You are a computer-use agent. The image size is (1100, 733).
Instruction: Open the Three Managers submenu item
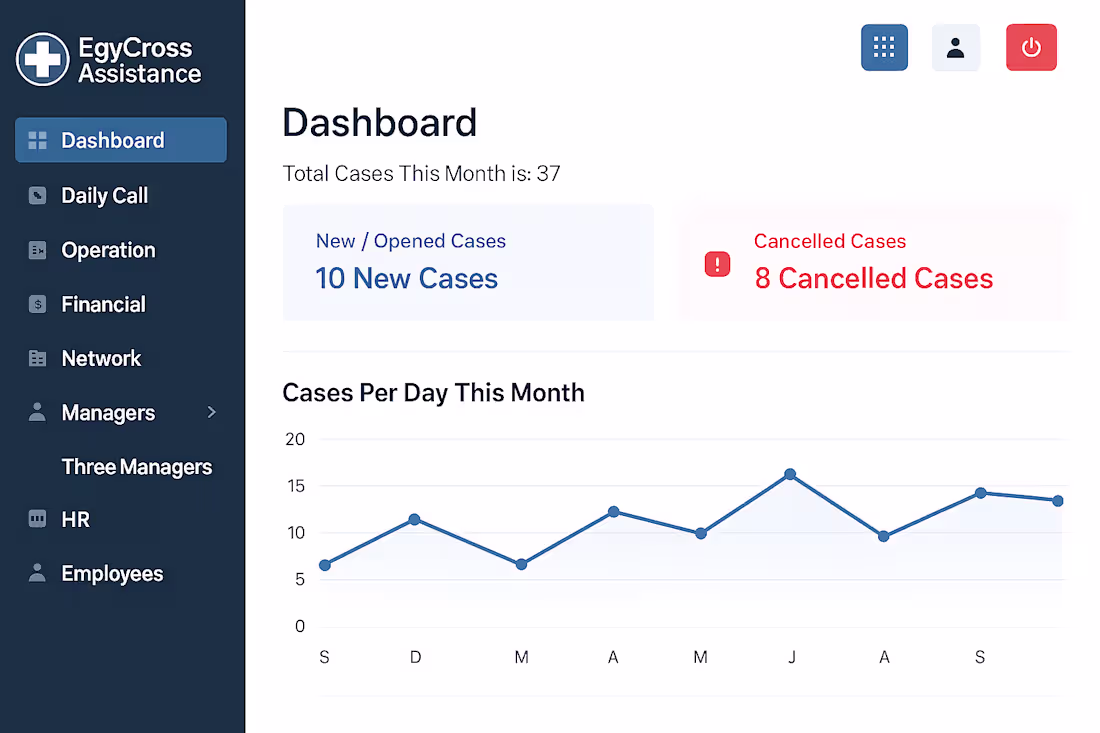click(137, 466)
